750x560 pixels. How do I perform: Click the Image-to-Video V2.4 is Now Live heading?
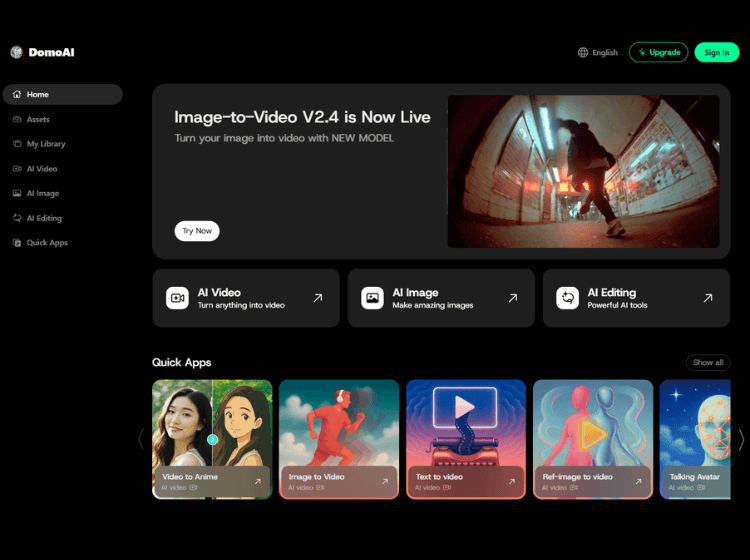point(302,117)
